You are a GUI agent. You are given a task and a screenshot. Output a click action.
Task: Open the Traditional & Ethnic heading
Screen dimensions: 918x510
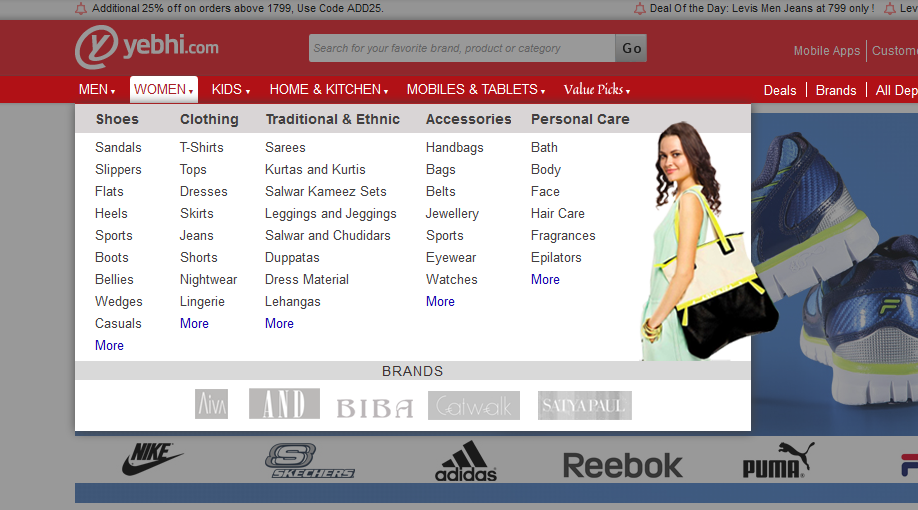pos(333,119)
